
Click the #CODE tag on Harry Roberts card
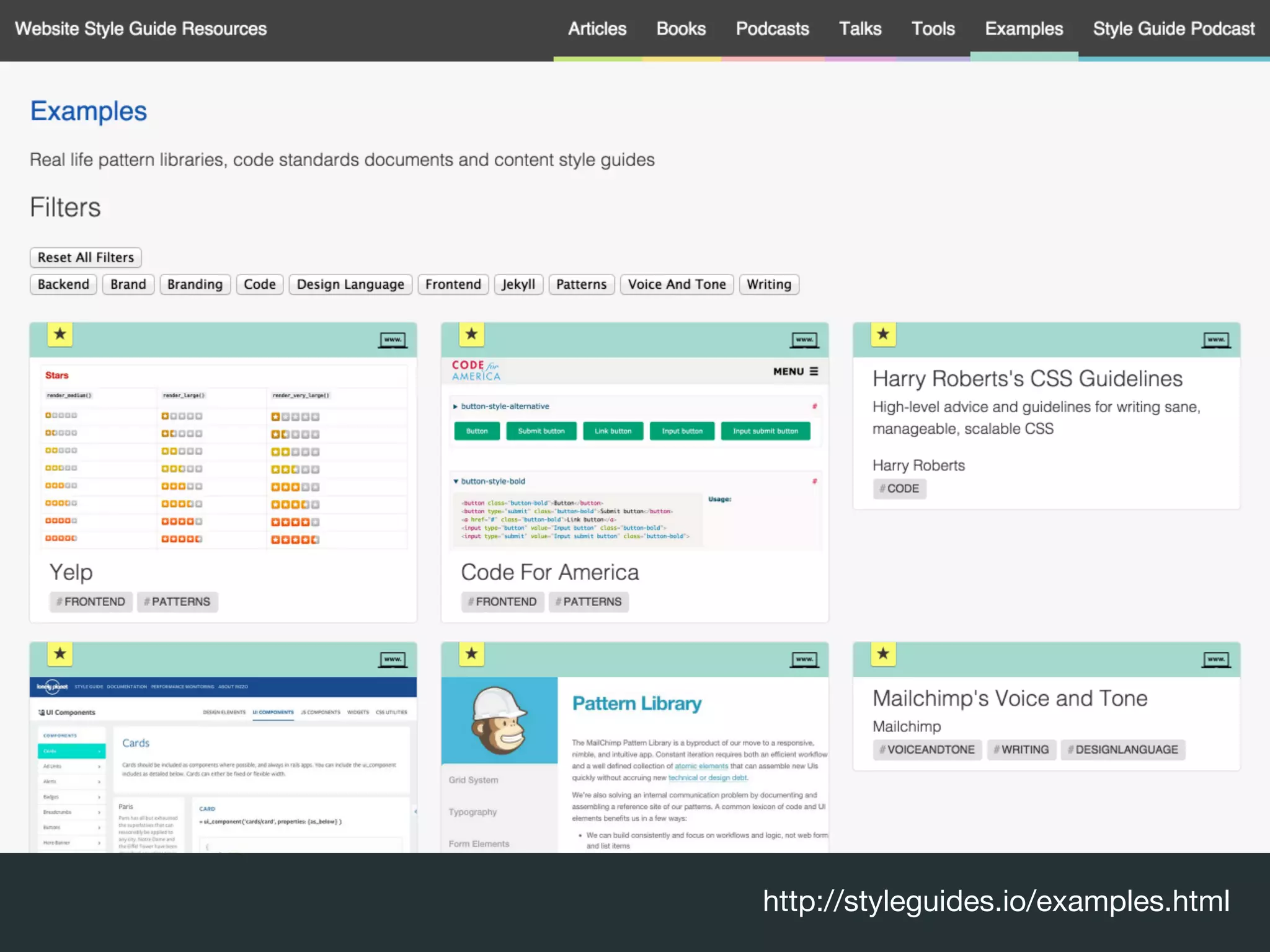coord(900,488)
